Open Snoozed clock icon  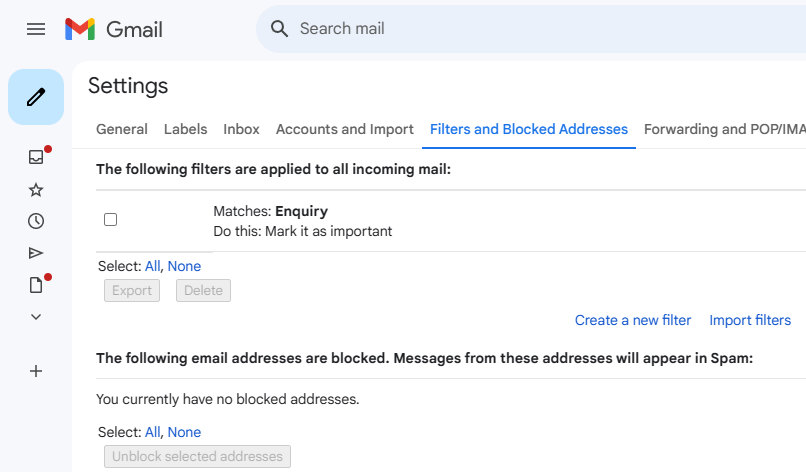click(36, 221)
